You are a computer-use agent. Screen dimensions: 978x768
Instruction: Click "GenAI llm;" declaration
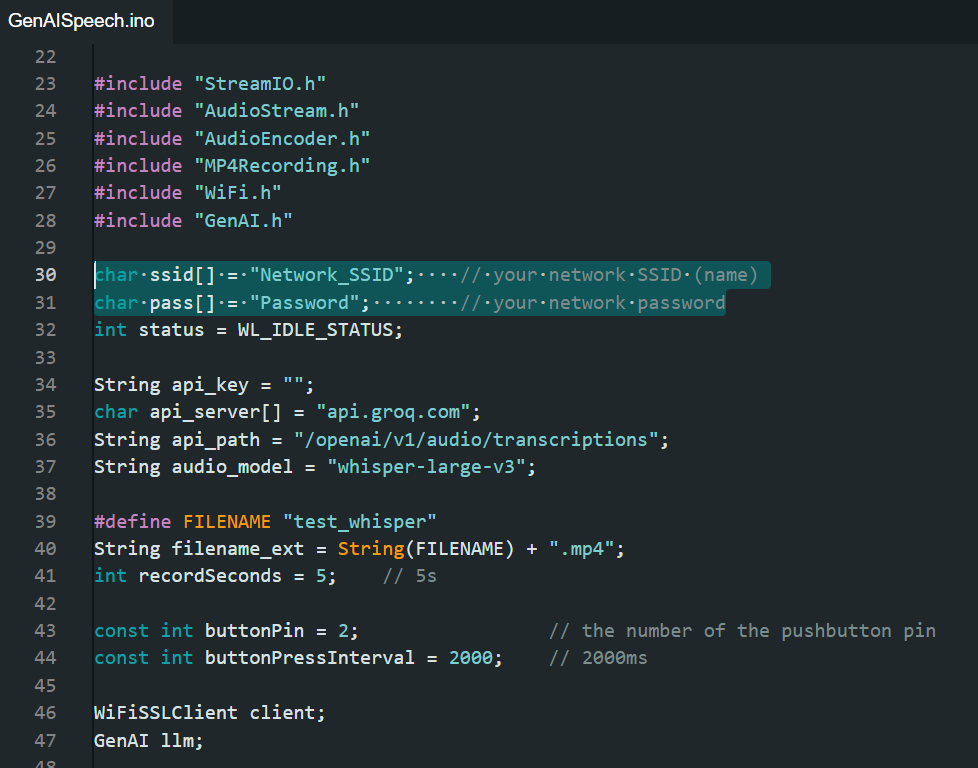point(149,741)
